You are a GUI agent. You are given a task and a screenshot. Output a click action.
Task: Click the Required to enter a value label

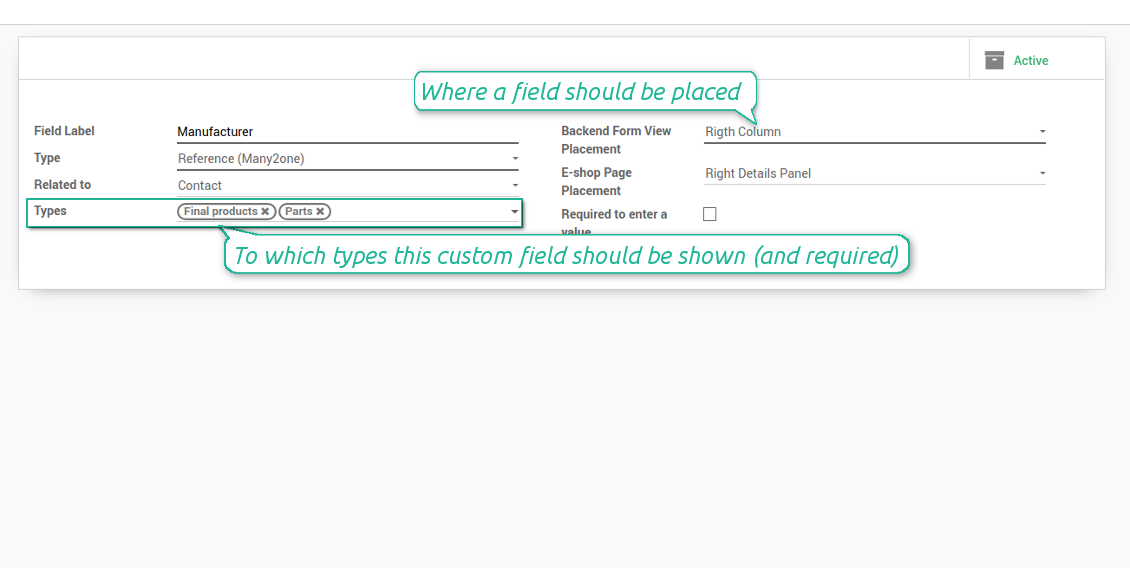[614, 223]
